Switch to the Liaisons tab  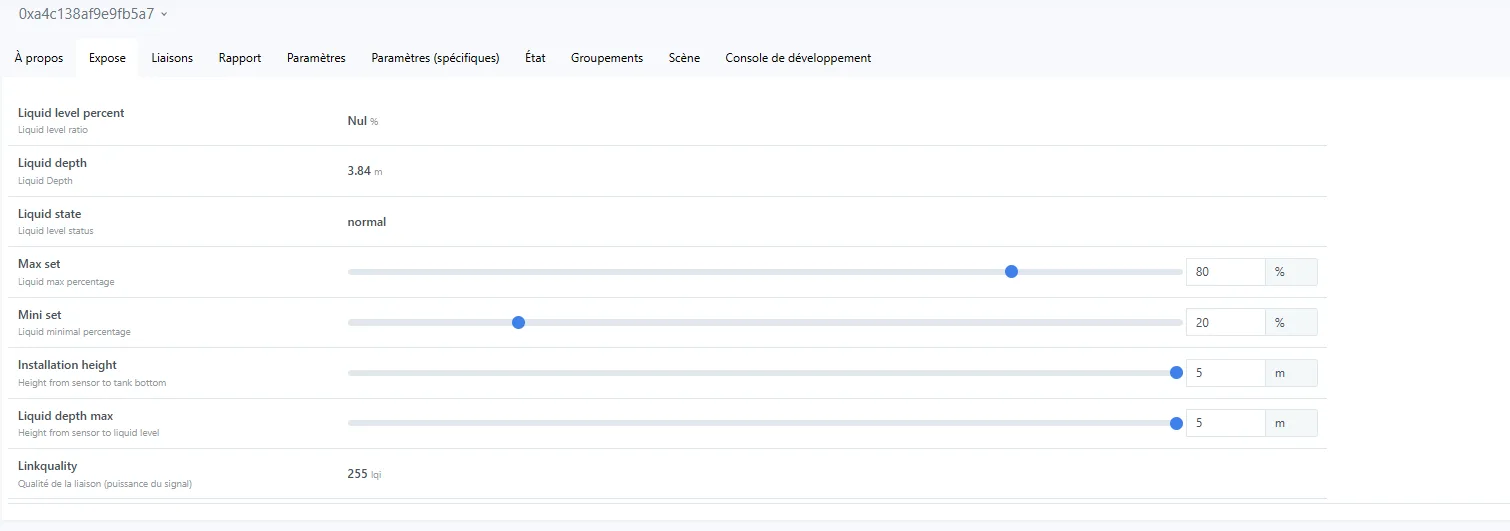(x=172, y=58)
